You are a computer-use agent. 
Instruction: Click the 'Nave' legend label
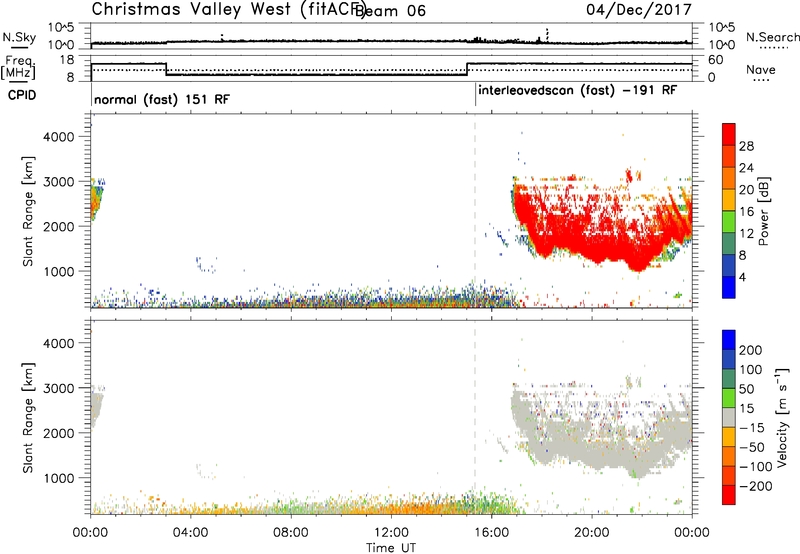tap(761, 69)
